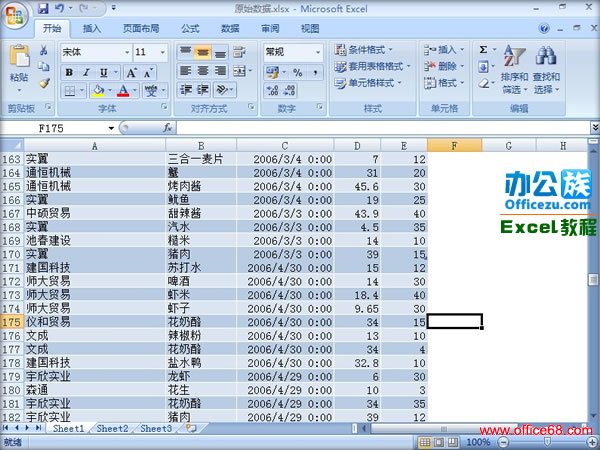Open 条件格式 conditional formatting
The image size is (600, 450).
click(364, 50)
